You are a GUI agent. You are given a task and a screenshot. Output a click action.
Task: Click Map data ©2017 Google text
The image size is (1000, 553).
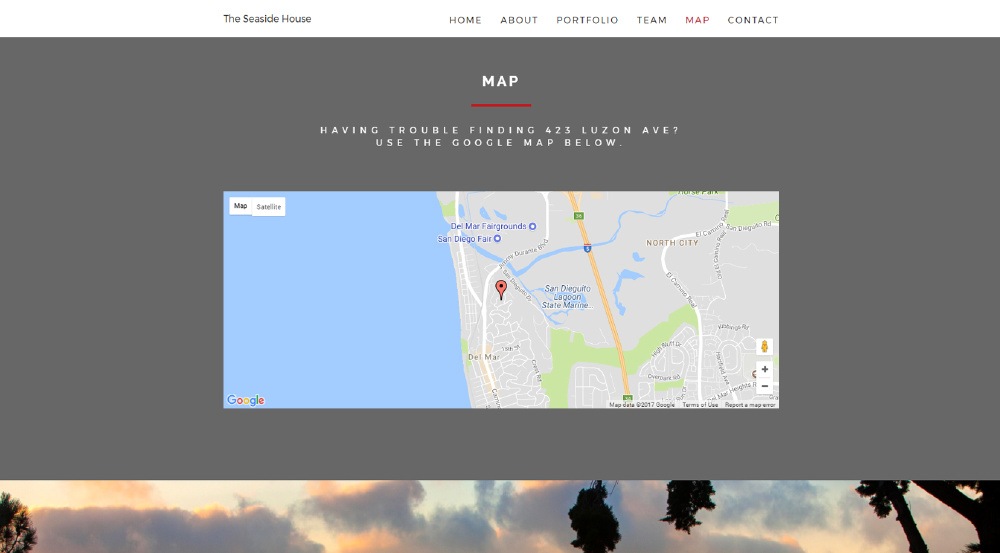642,404
